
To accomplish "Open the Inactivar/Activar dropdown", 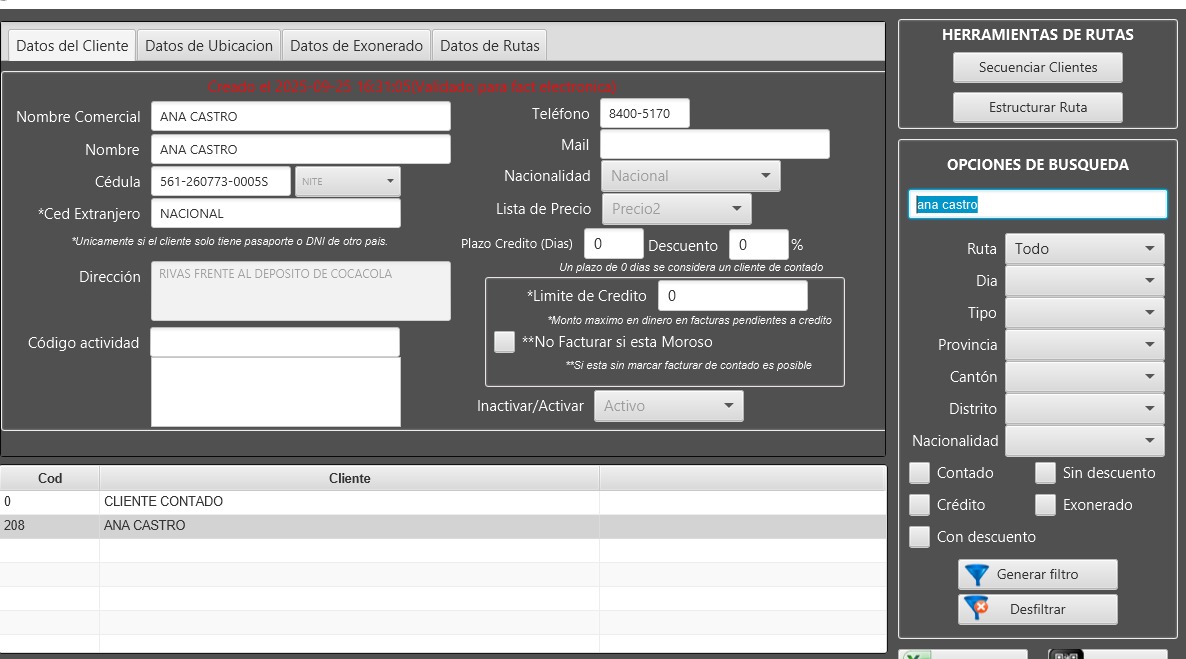I will 668,406.
